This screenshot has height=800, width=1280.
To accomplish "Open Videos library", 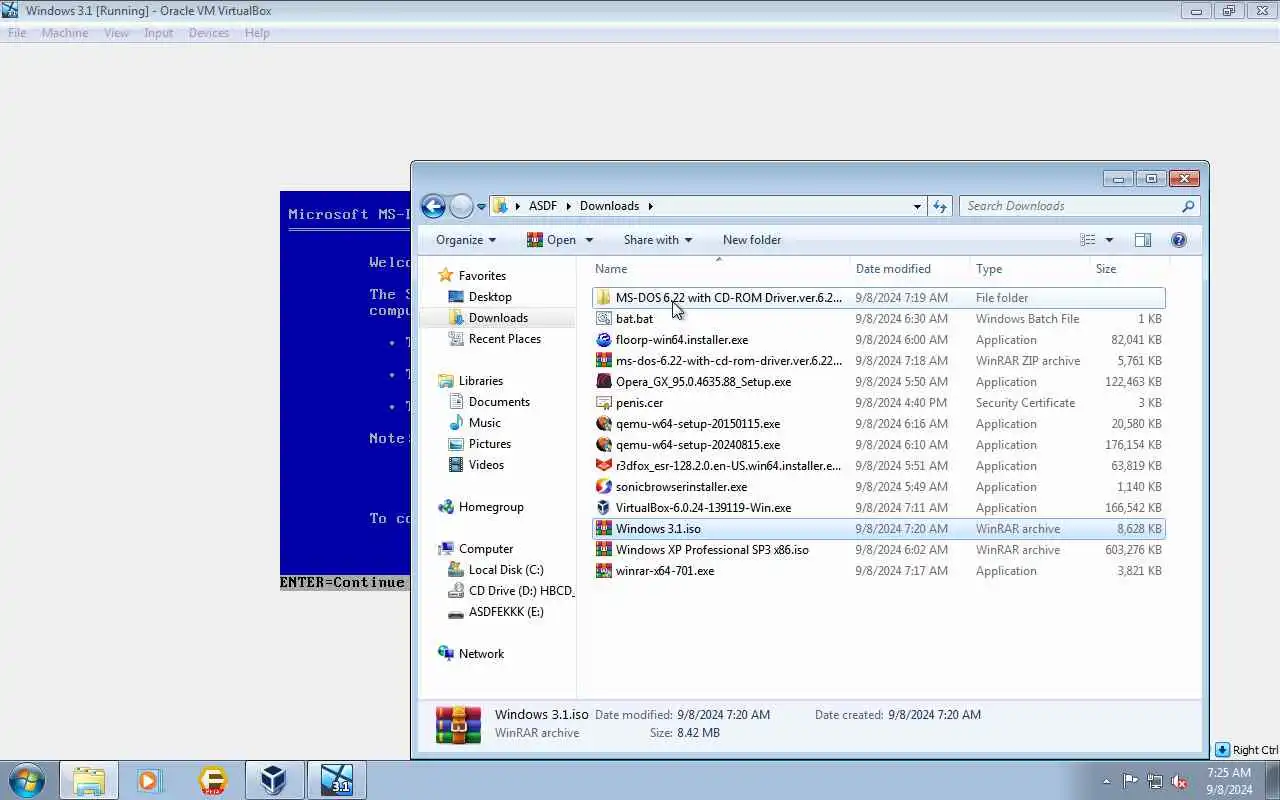I will pyautogui.click(x=486, y=465).
